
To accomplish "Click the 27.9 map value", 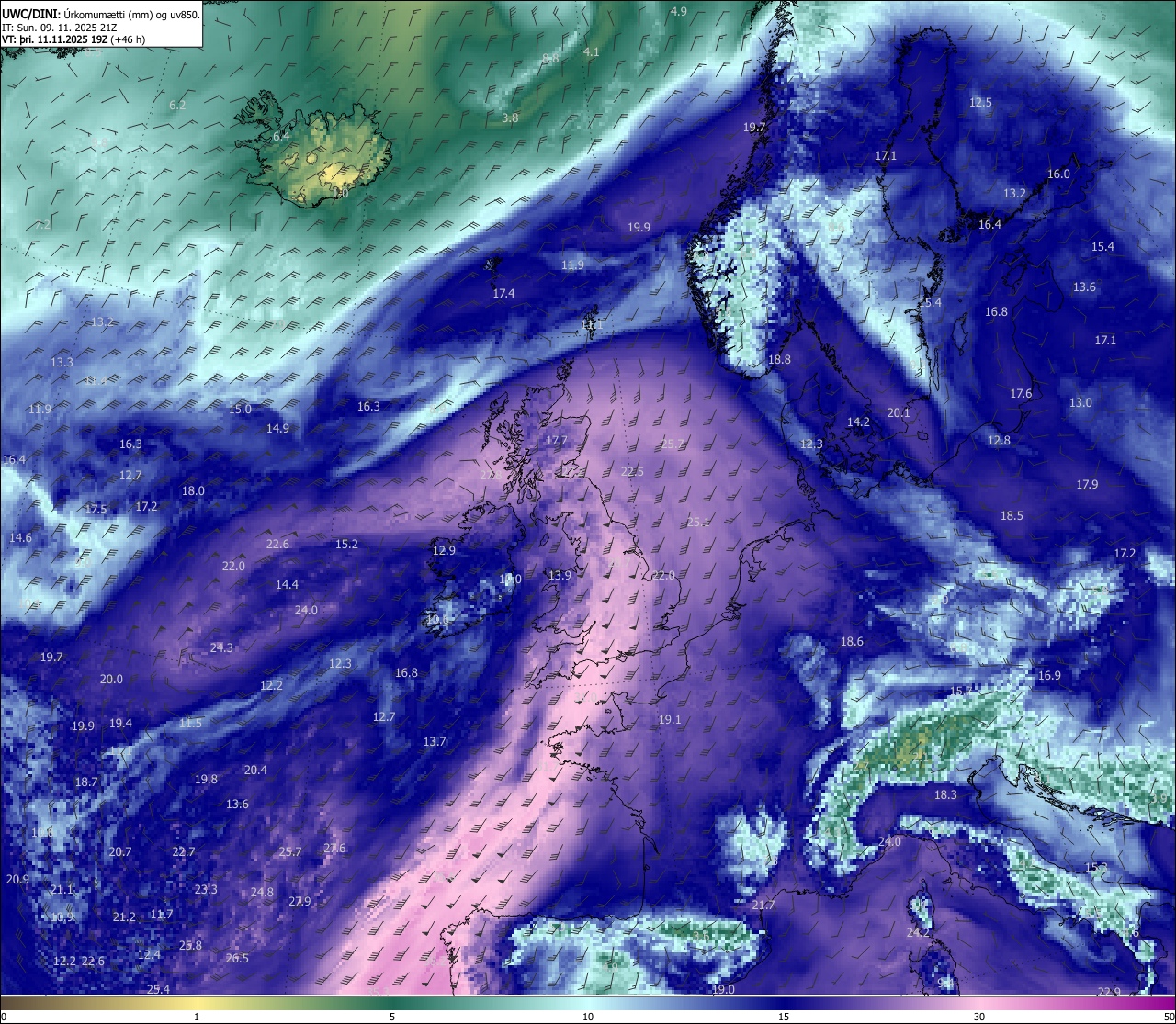I will pyautogui.click(x=300, y=902).
